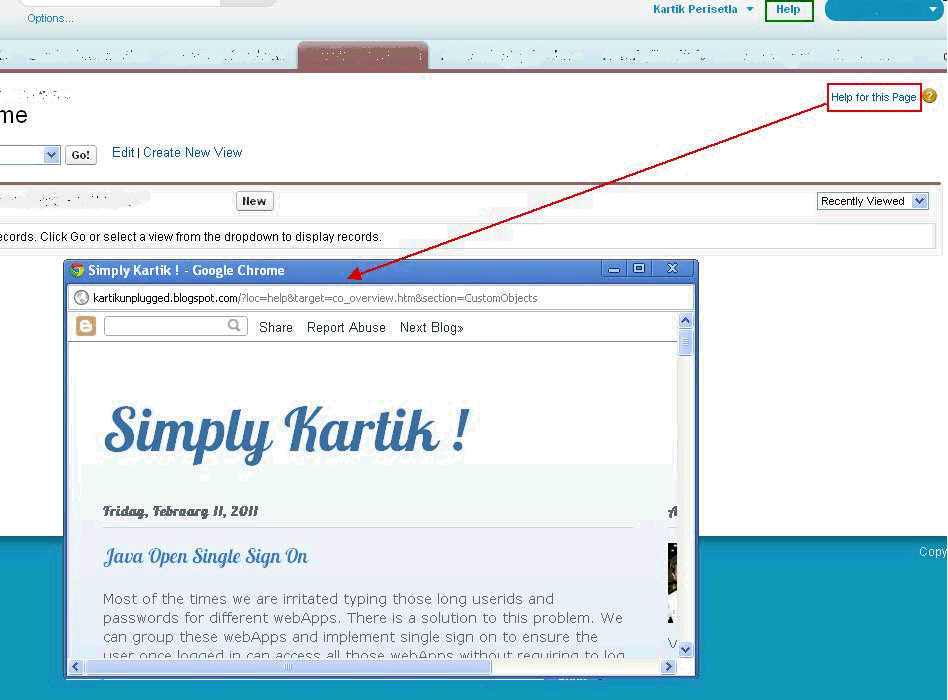Viewport: 948px width, 700px height.
Task: Click the popup vertical scroll down arrow
Action: [x=685, y=650]
